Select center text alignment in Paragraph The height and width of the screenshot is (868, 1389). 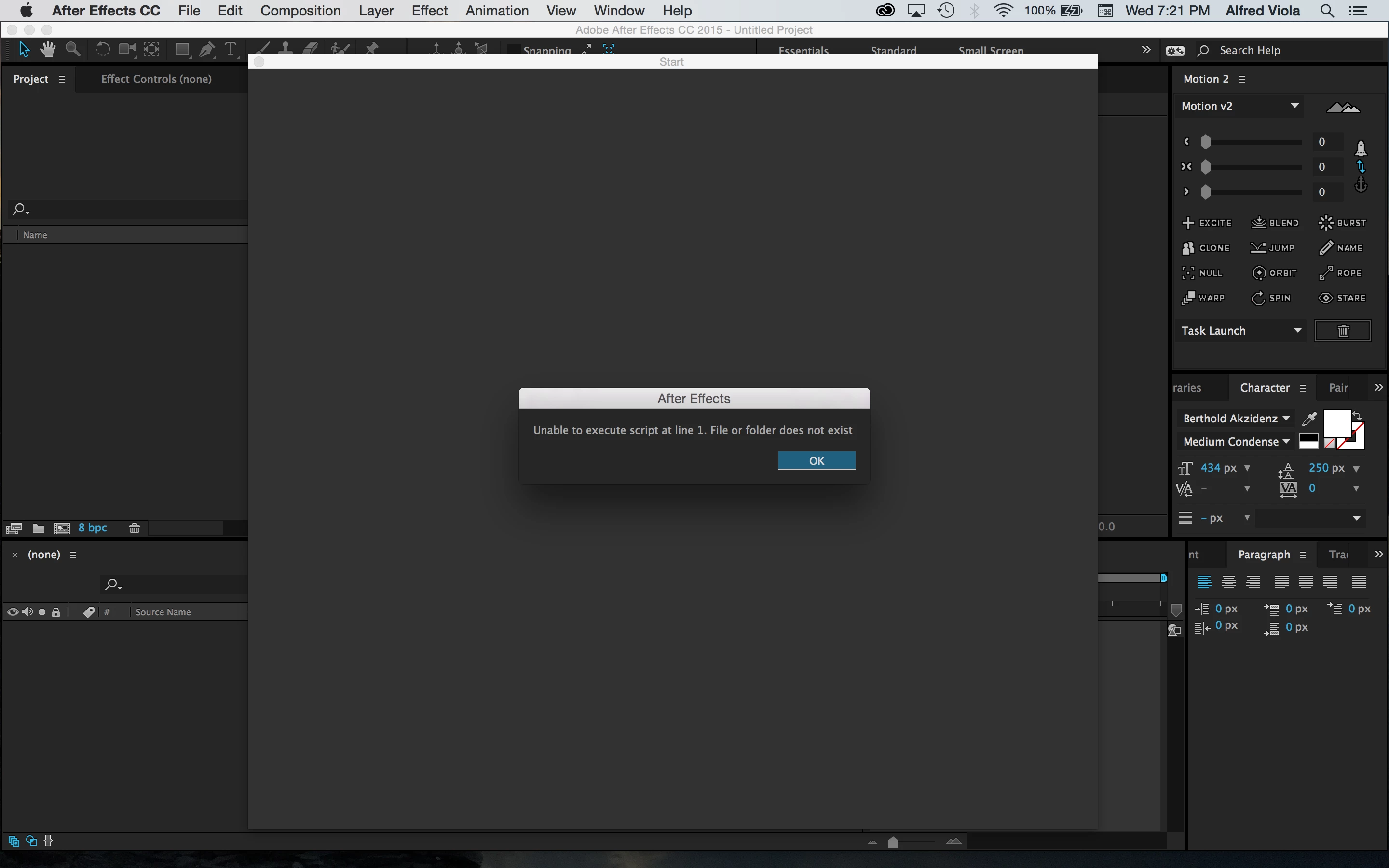(x=1228, y=582)
